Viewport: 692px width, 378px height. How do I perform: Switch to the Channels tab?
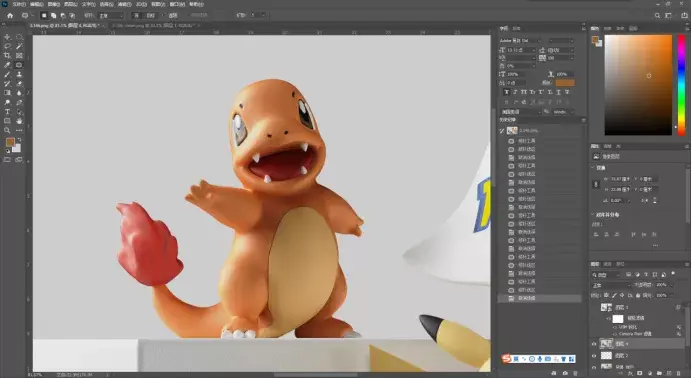[x=608, y=264]
